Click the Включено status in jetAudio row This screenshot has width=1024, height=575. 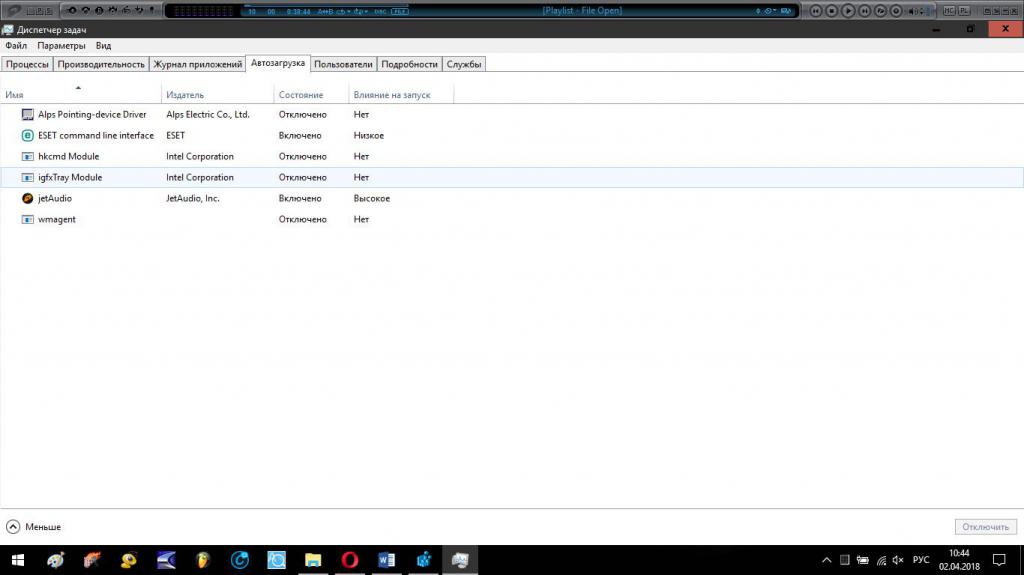point(300,198)
